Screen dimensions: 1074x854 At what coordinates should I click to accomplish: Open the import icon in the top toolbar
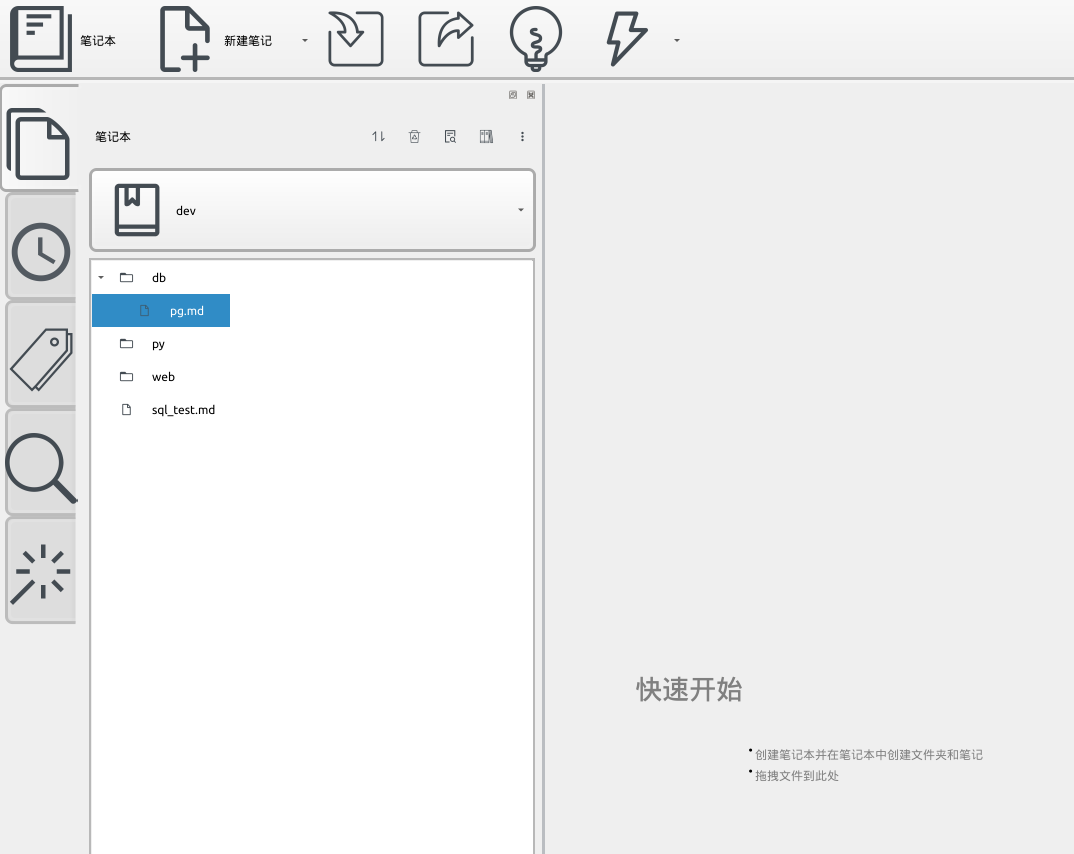(356, 38)
